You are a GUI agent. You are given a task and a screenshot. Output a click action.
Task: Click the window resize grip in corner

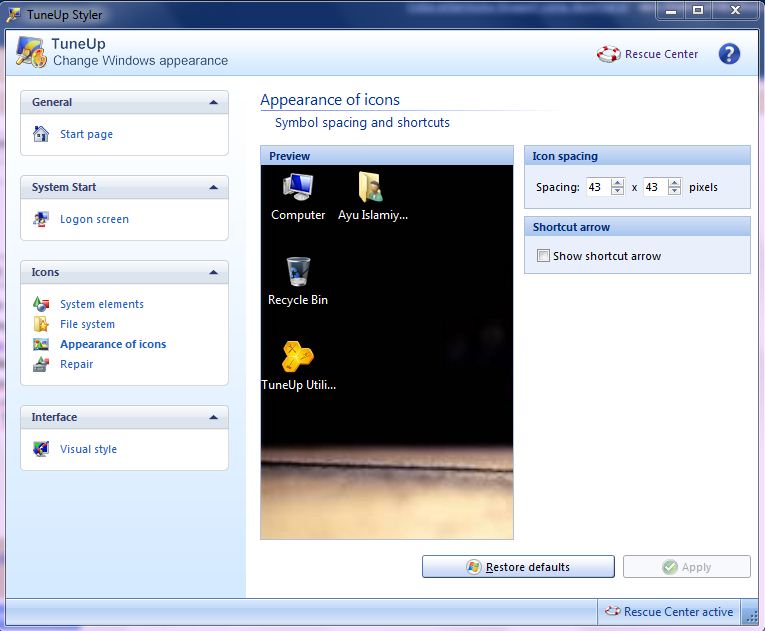751,616
